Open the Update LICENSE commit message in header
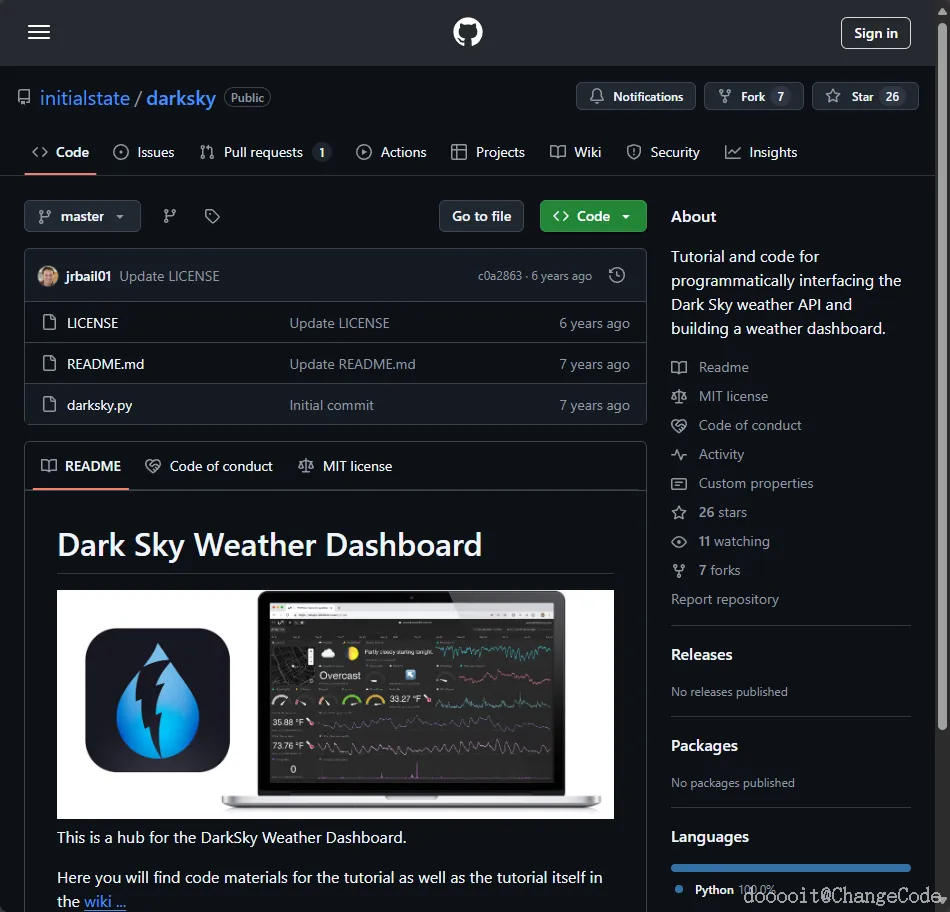Screen dimensions: 950x912 point(170,276)
